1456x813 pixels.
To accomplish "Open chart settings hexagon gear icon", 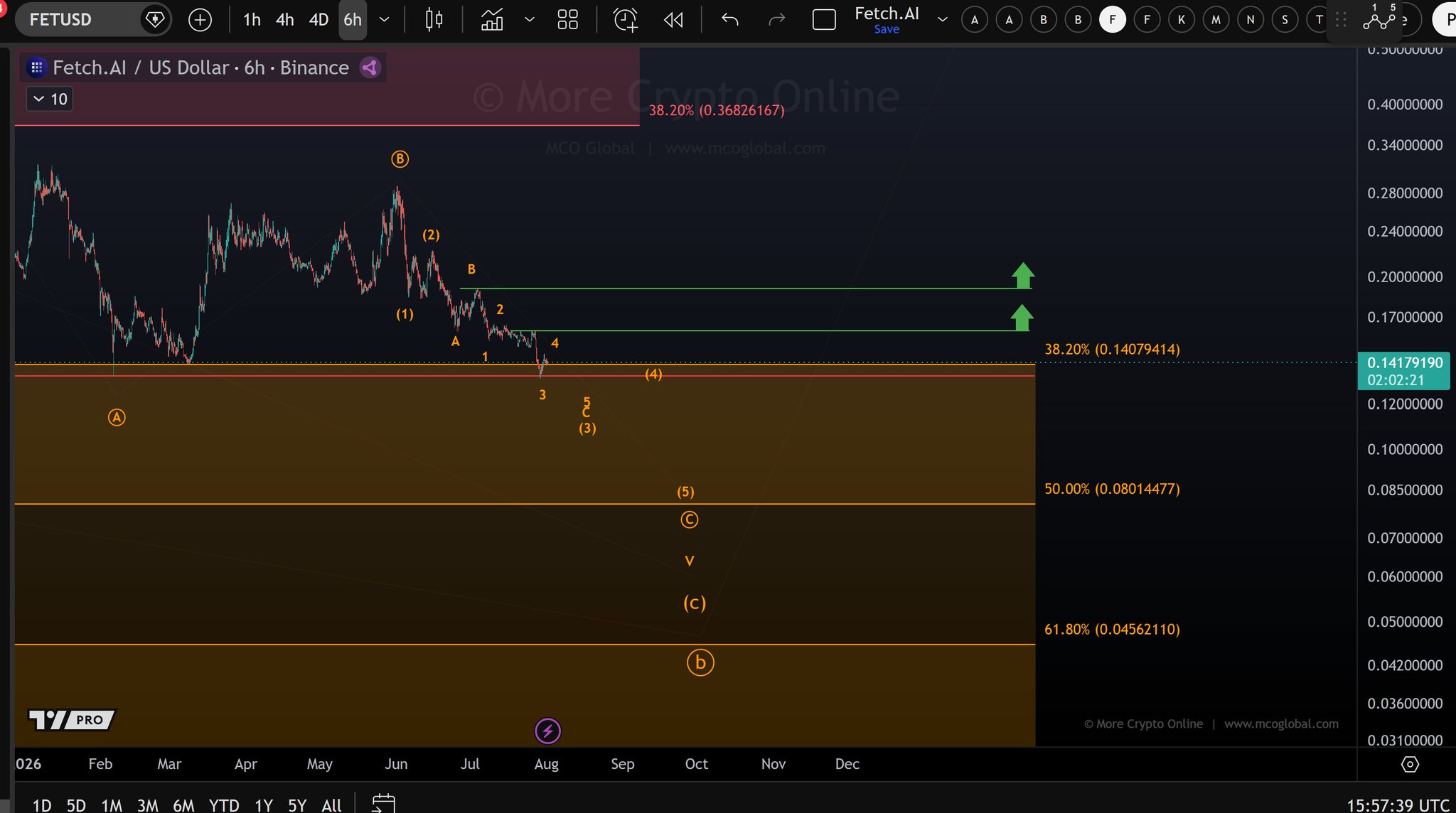I will click(x=1410, y=764).
